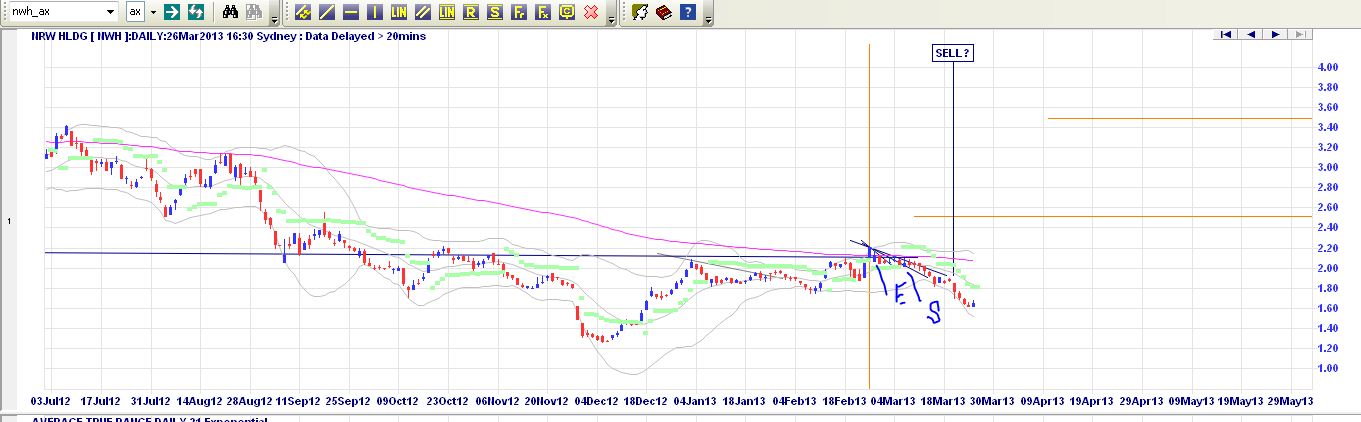
Task: Click the 04Mar13 date axis label
Action: (892, 401)
